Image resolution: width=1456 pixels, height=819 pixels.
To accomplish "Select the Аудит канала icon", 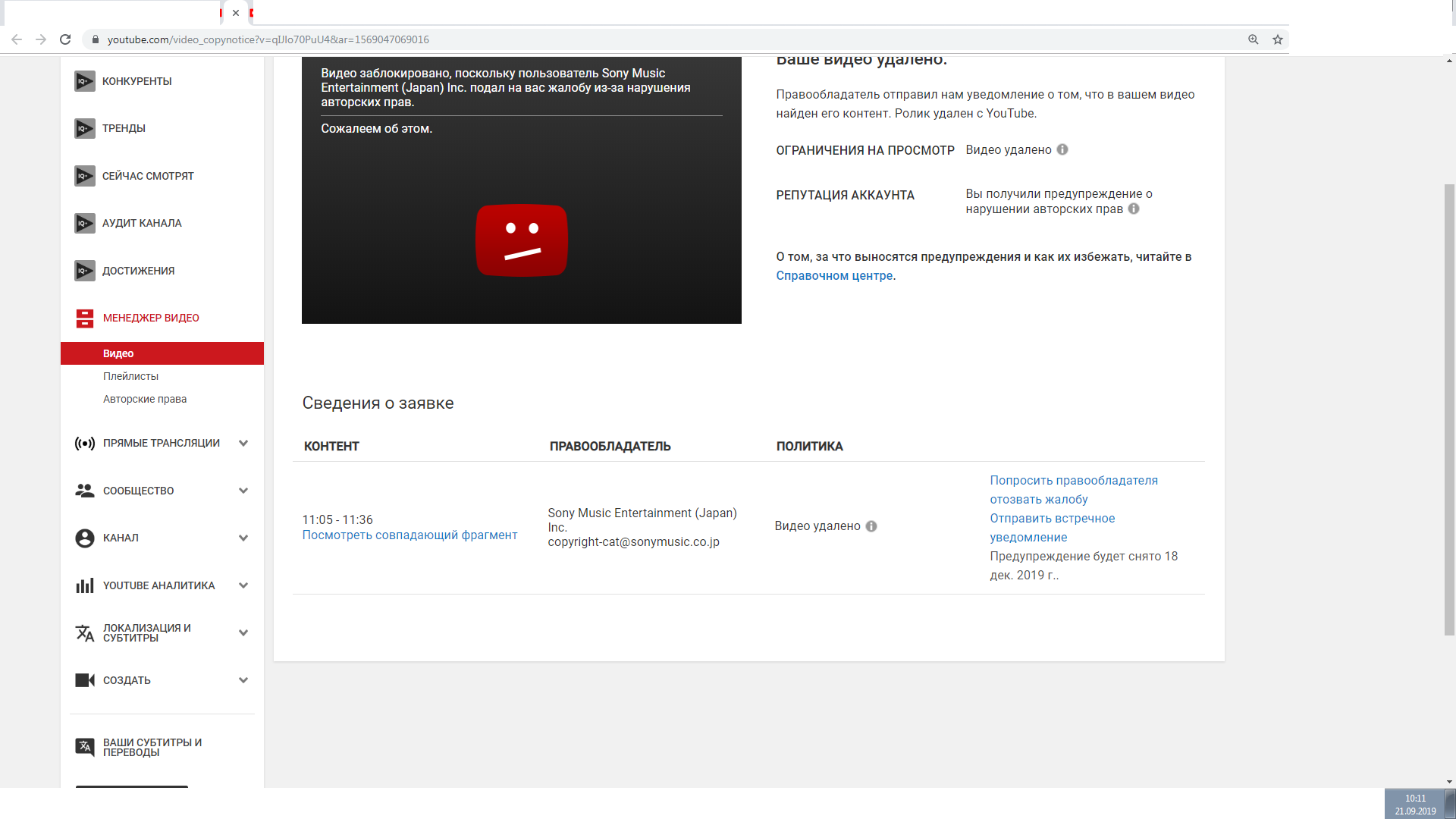I will click(85, 223).
